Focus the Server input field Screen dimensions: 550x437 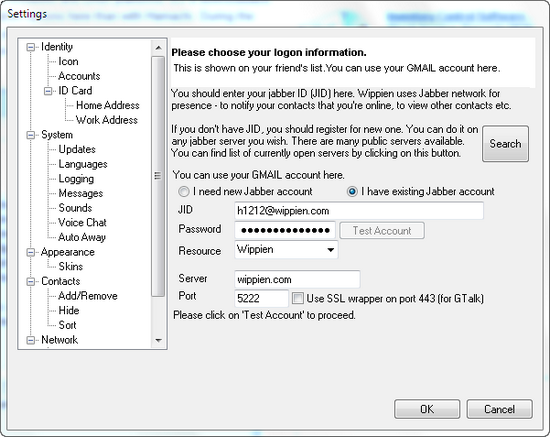297,280
